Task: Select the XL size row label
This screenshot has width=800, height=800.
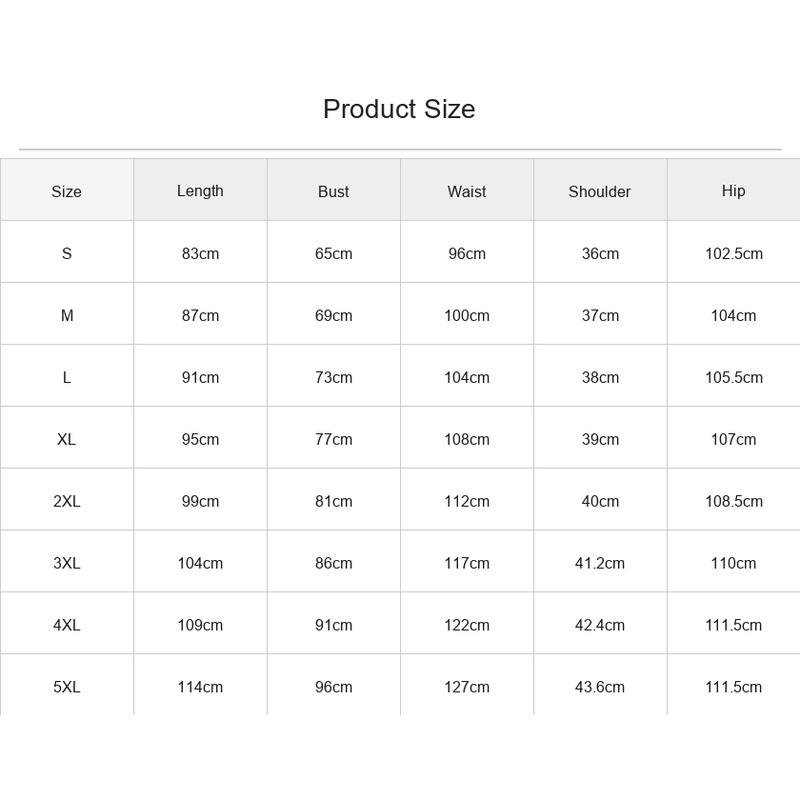Action: 66,439
